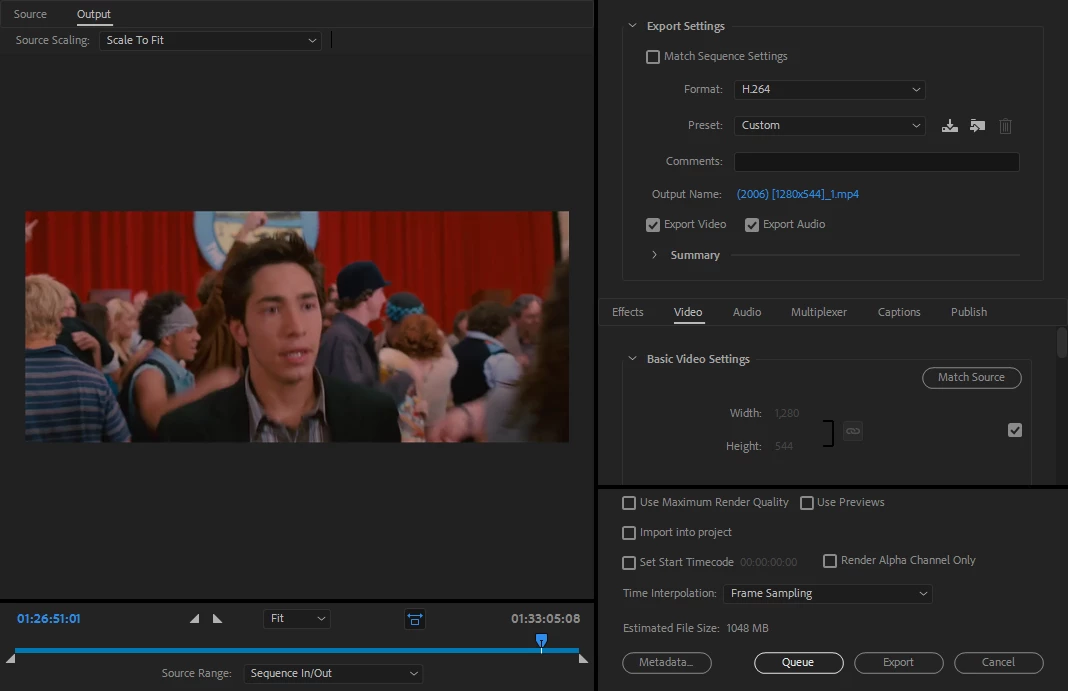Viewport: 1068px width, 691px height.
Task: Open the Source Scaling dropdown
Action: (x=210, y=40)
